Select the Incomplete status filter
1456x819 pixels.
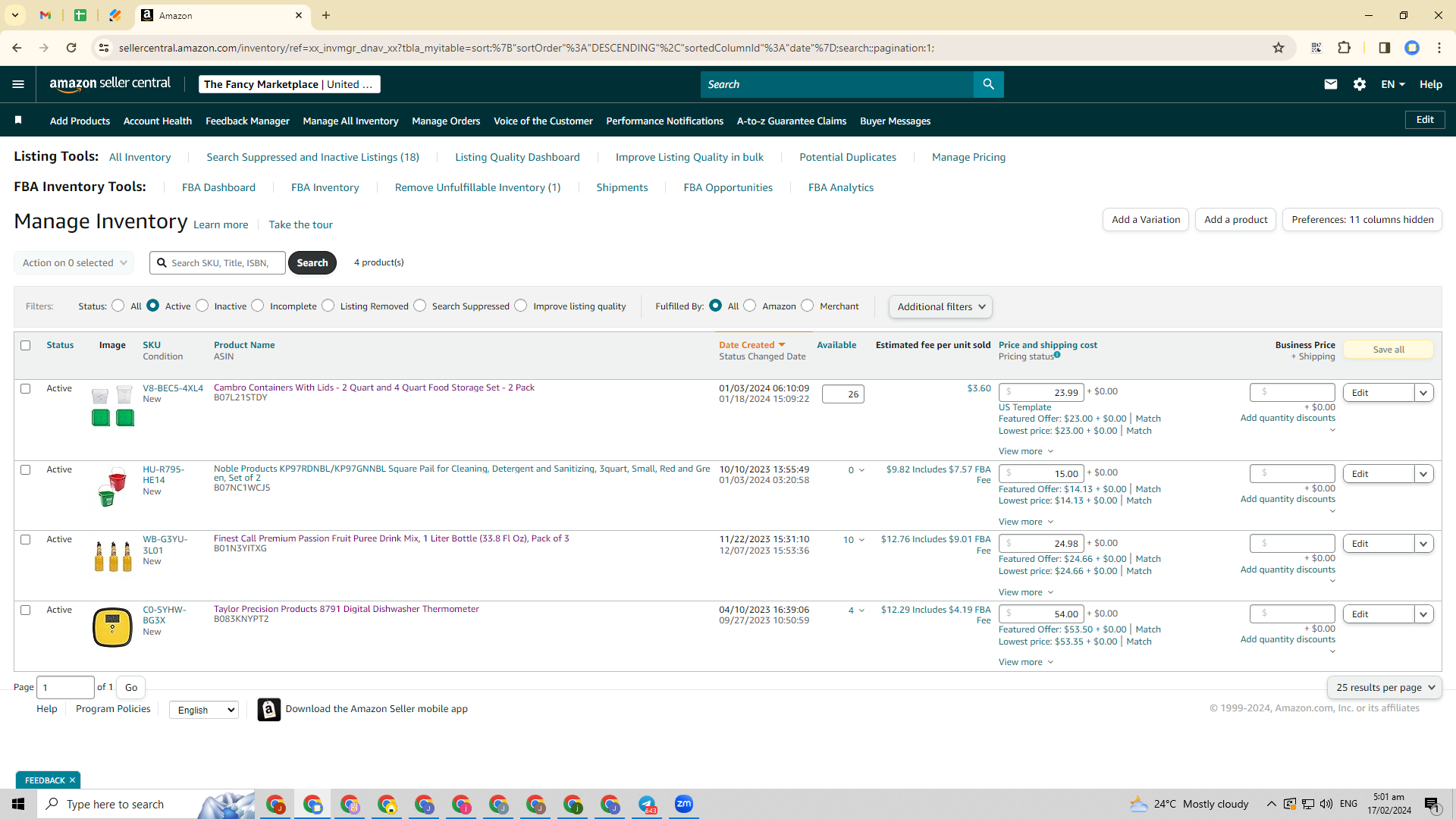(258, 306)
